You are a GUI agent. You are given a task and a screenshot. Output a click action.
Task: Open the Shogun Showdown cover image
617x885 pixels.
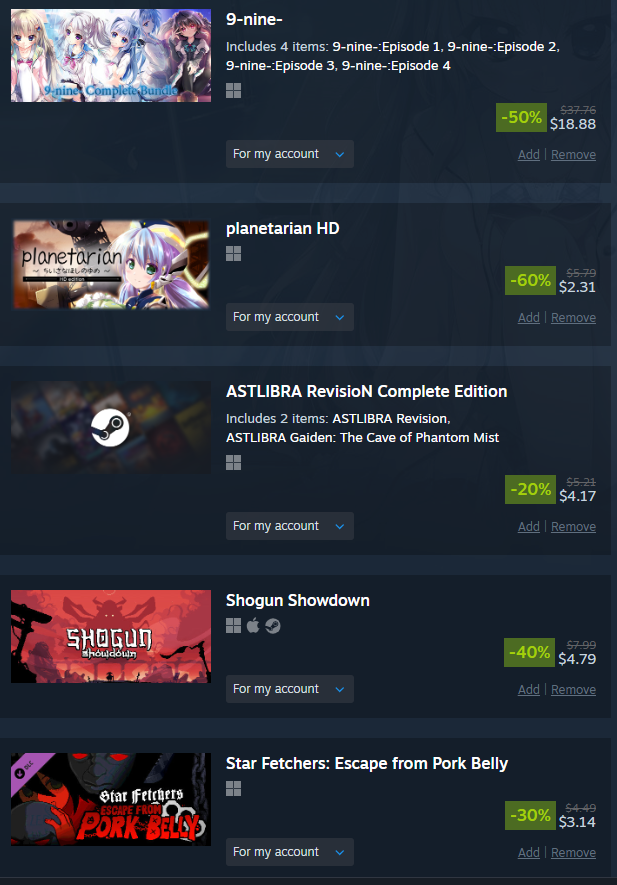tap(111, 636)
